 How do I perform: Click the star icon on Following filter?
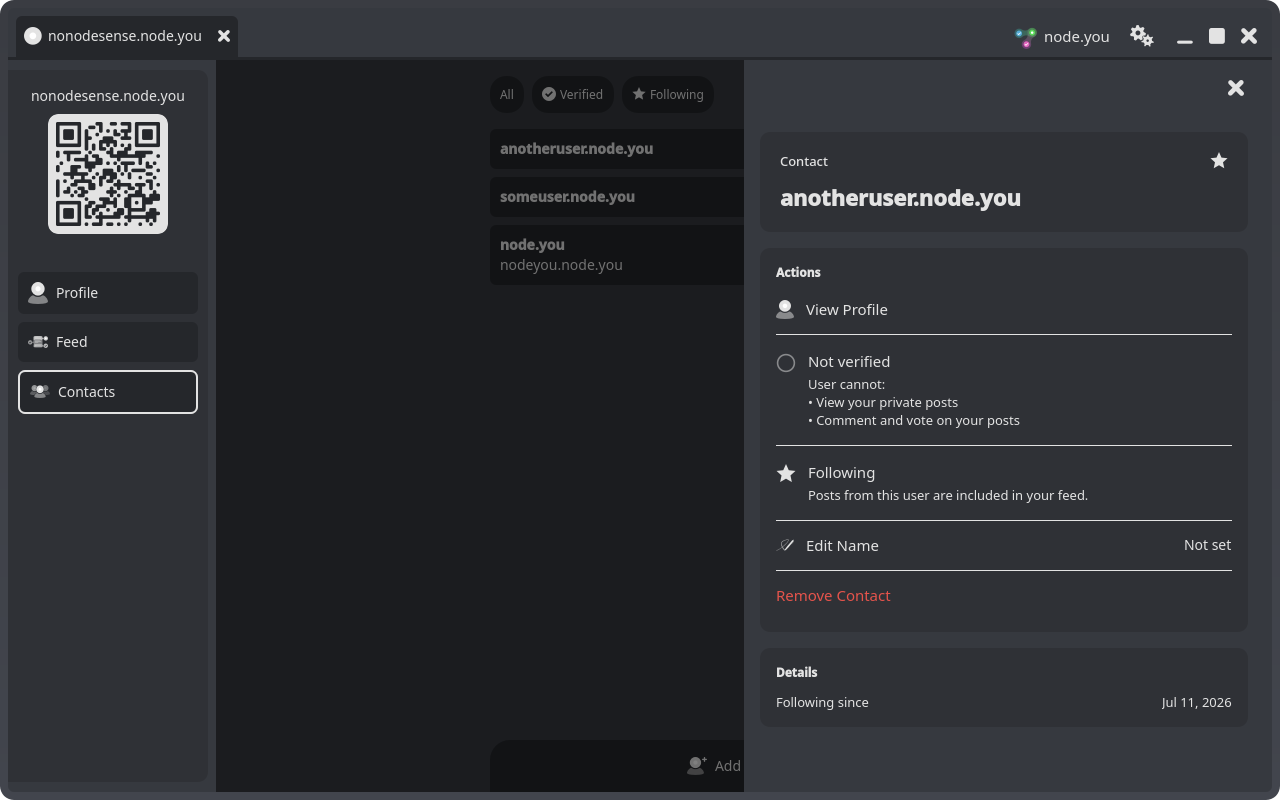[x=639, y=94]
